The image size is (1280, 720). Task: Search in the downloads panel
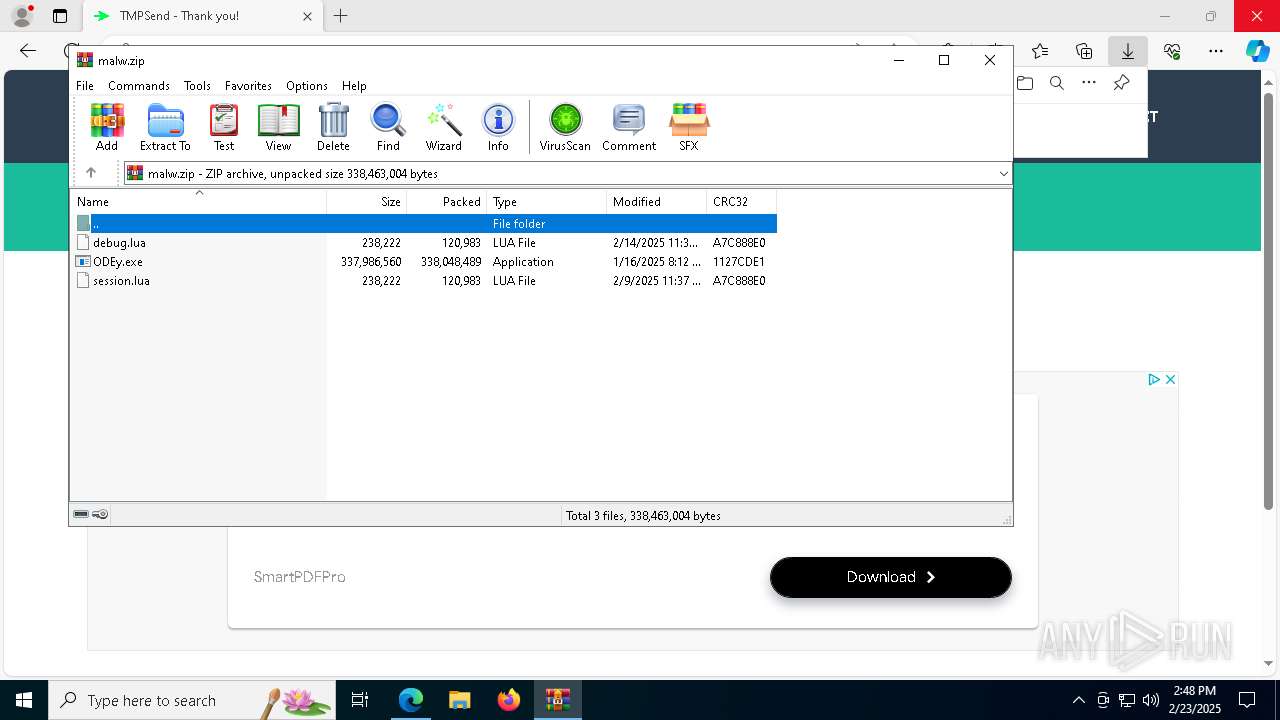coord(1057,83)
